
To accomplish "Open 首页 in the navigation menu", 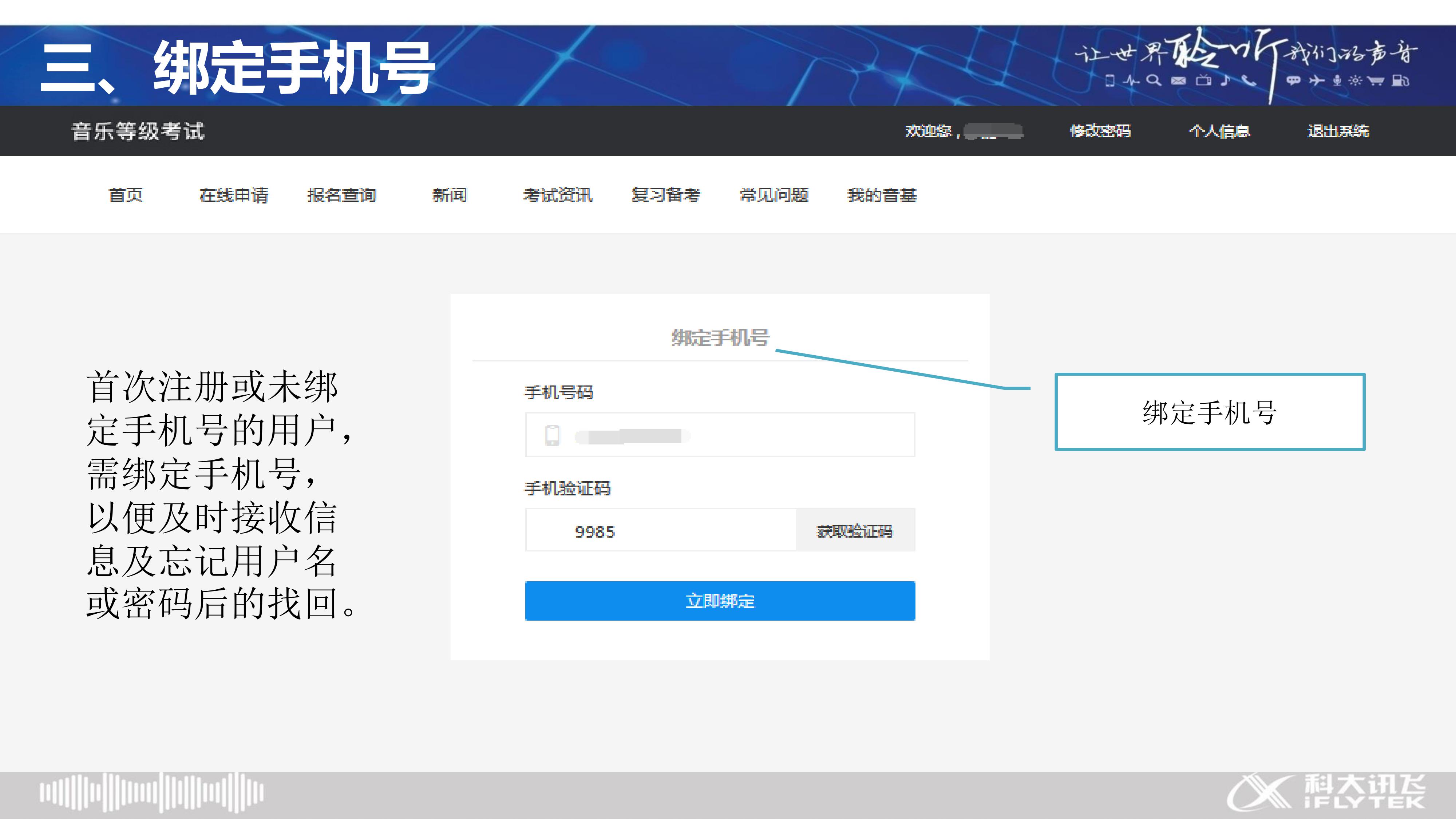I will click(x=126, y=195).
